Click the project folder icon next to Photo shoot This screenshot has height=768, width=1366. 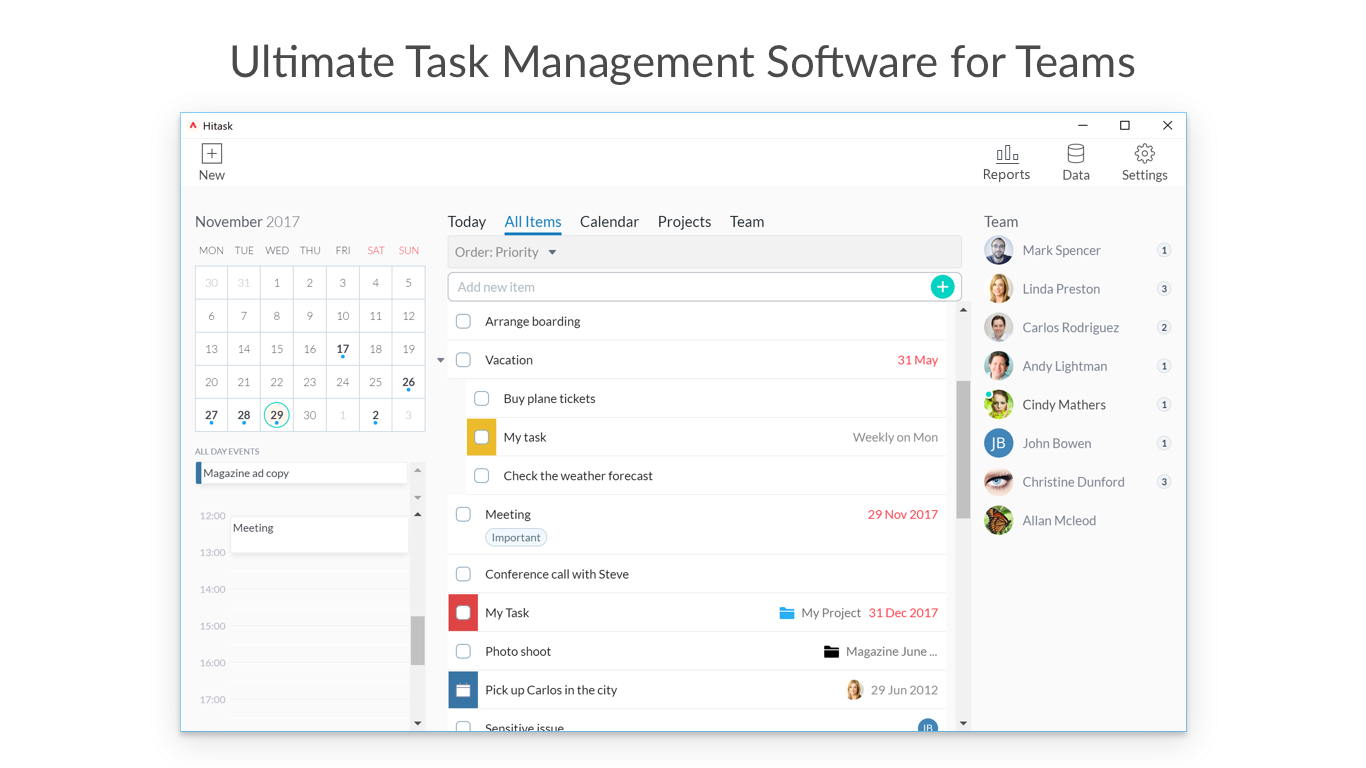tap(832, 651)
